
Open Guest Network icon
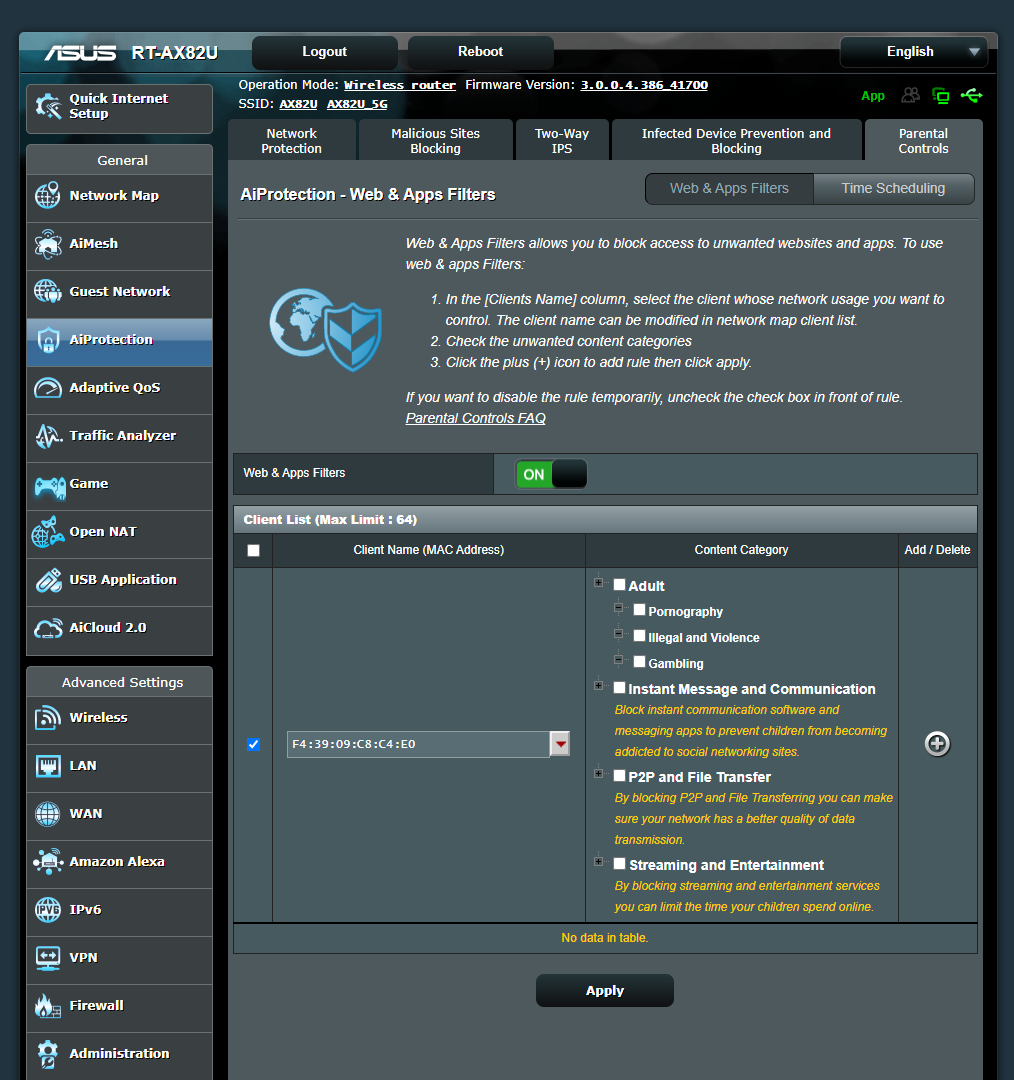pyautogui.click(x=48, y=291)
